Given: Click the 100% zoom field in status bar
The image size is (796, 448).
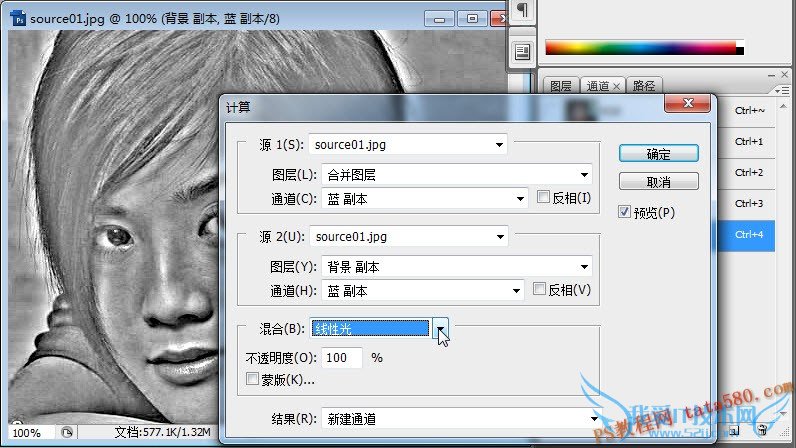Looking at the screenshot, I should coord(29,433).
